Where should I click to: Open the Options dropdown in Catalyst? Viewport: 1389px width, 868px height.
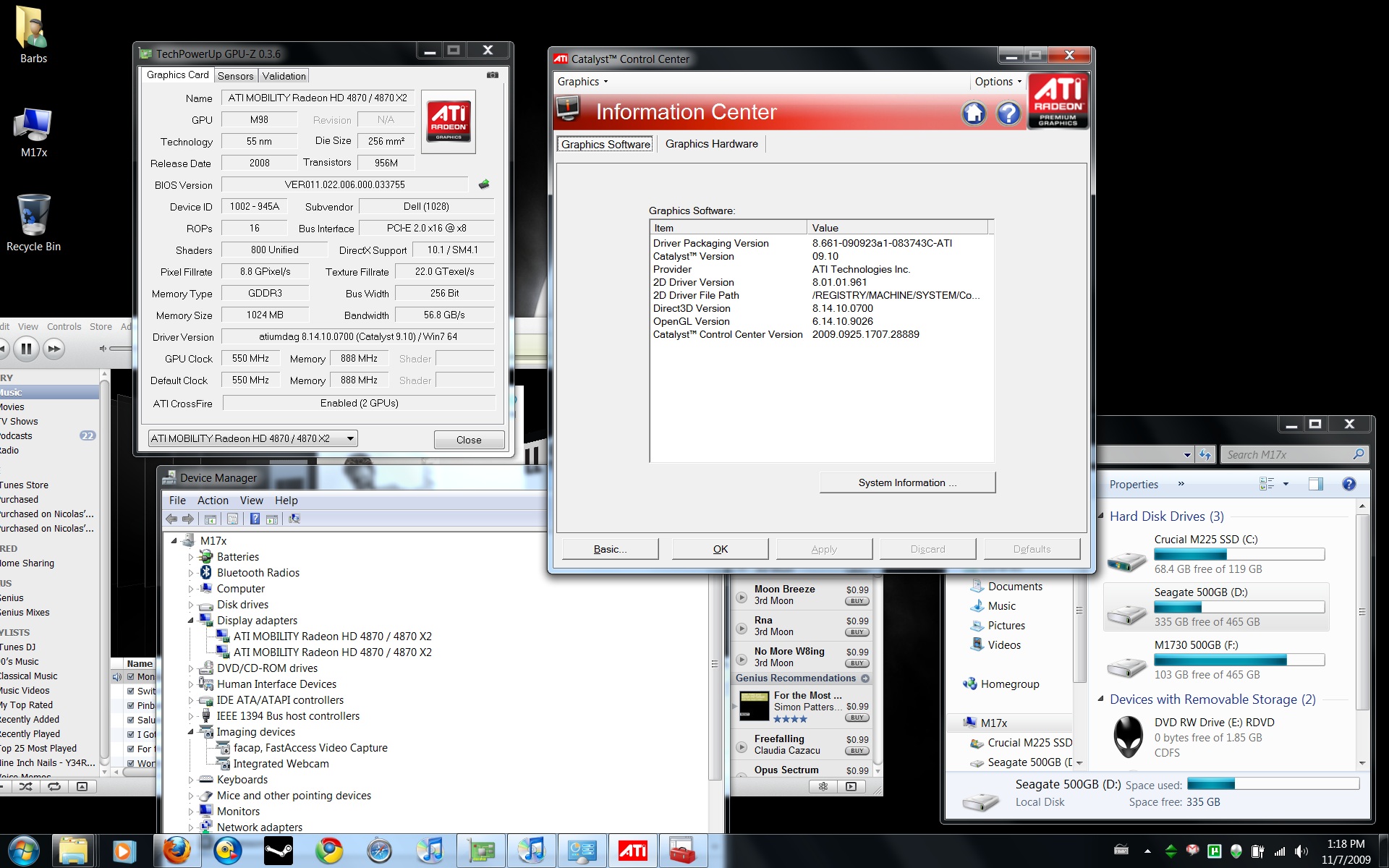[998, 82]
